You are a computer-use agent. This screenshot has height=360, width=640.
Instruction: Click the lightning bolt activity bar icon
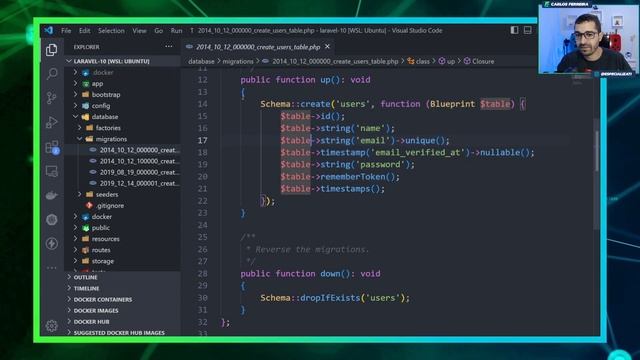[51, 244]
